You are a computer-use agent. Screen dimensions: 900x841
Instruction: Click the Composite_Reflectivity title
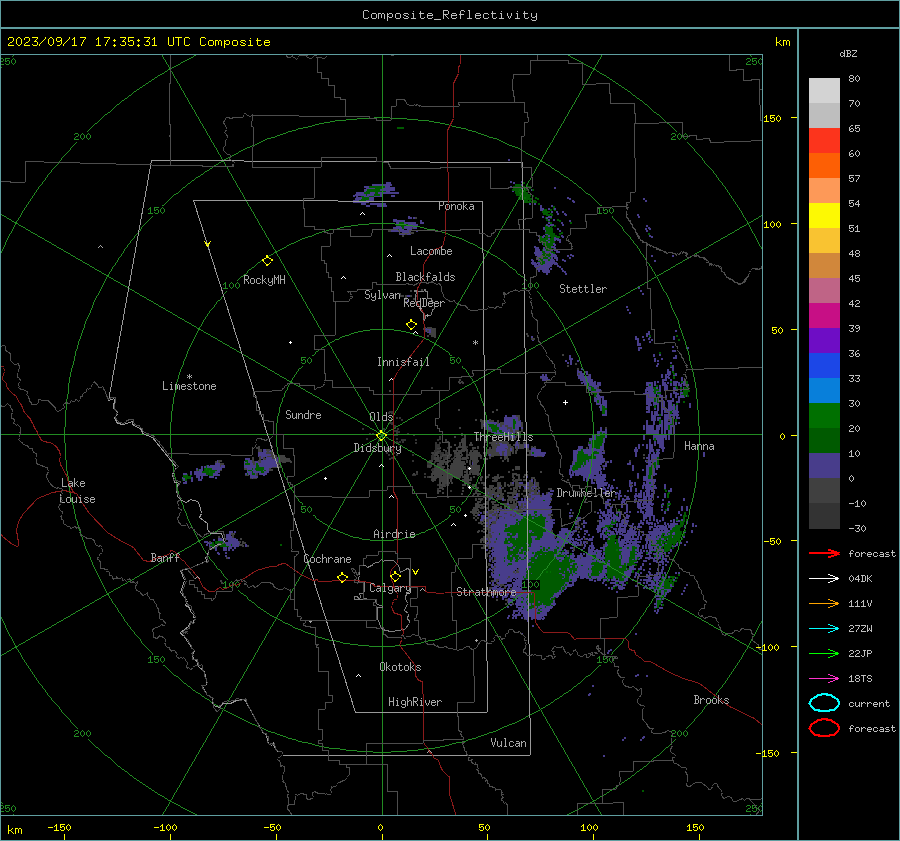[x=450, y=15]
